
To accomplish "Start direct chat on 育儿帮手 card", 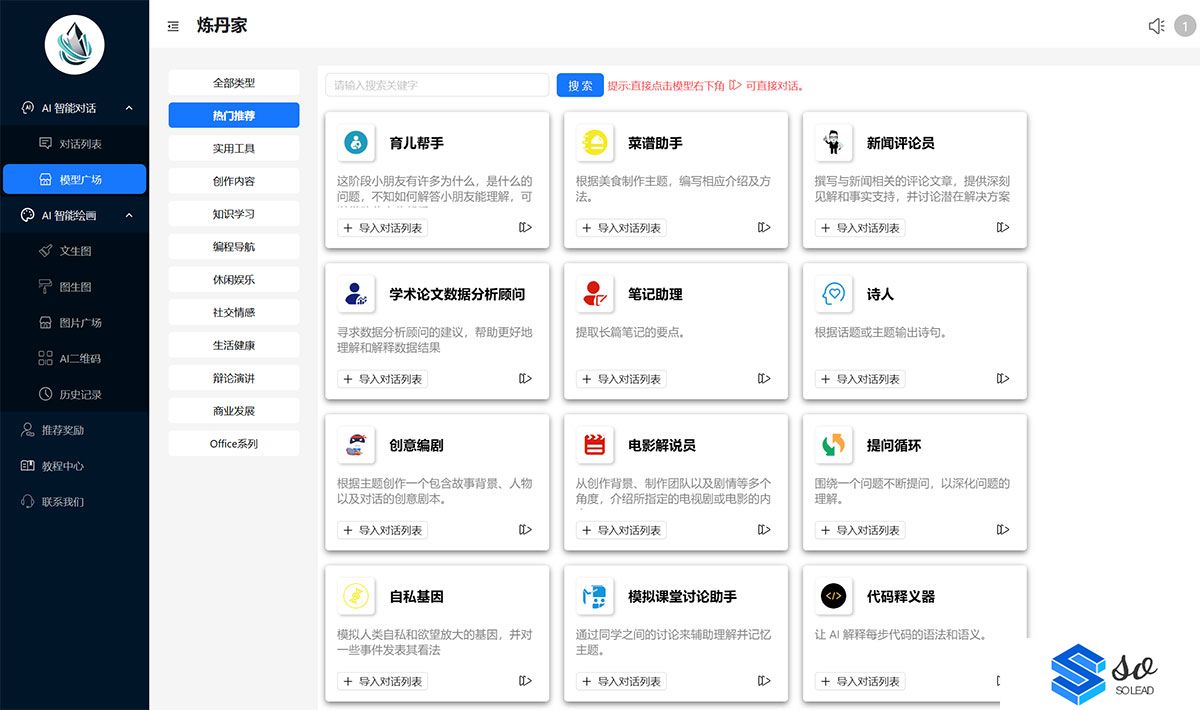I will click(525, 228).
